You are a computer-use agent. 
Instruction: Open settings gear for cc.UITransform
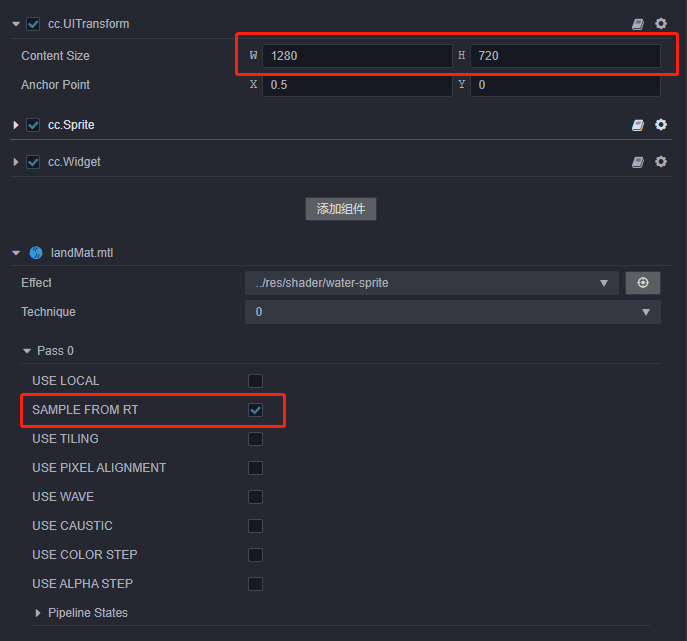[661, 23]
